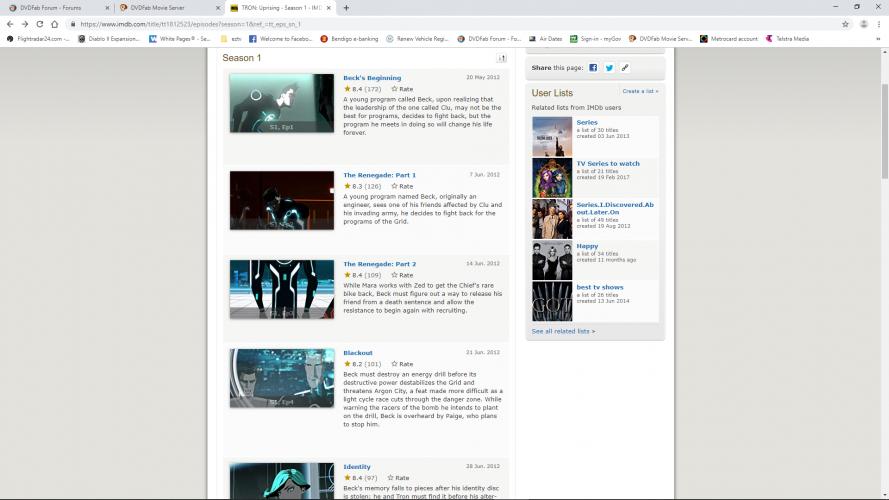Click the browser reload button
The image size is (889, 500).
(x=39, y=24)
